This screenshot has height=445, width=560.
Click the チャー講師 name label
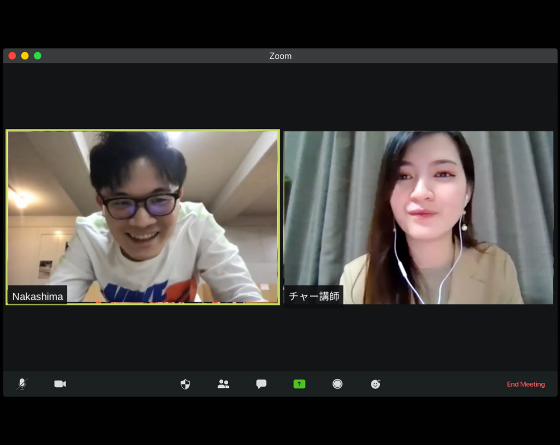click(314, 296)
